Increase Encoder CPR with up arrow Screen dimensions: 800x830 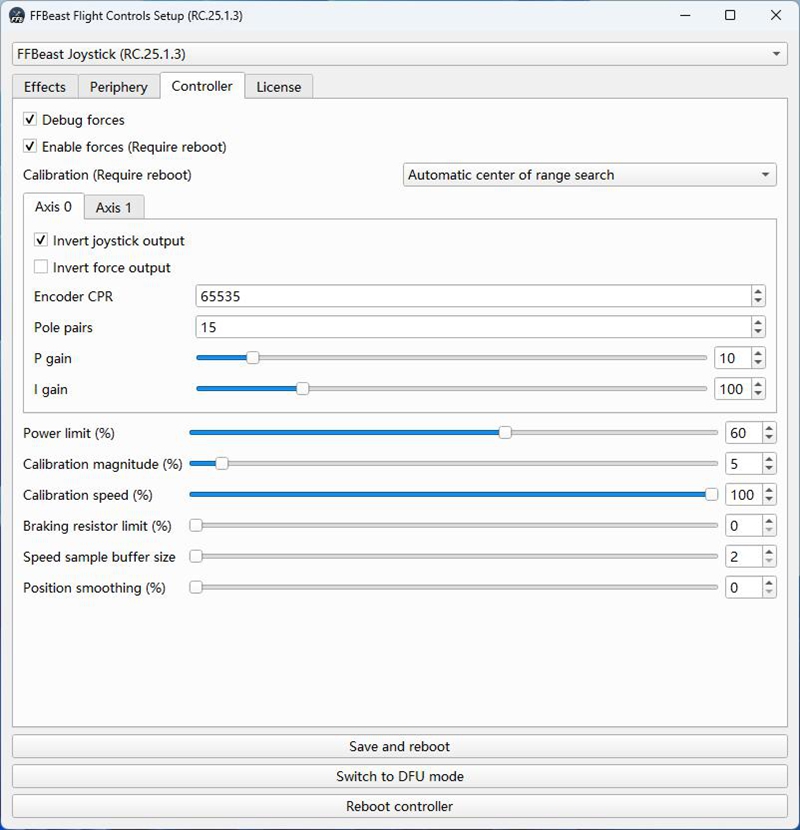pyautogui.click(x=758, y=291)
